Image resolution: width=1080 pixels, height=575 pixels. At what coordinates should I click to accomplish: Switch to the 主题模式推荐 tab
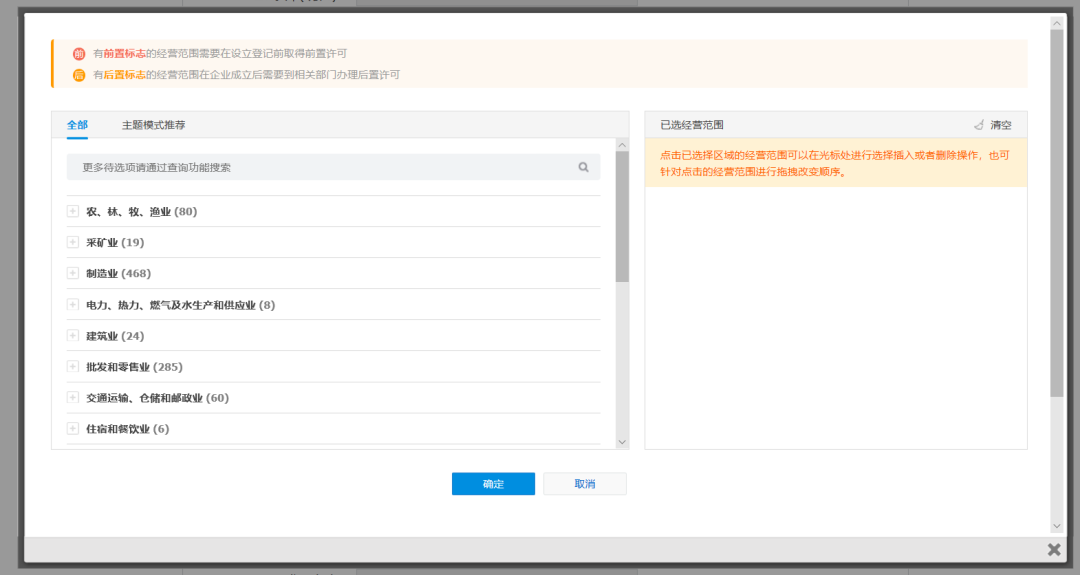pos(154,125)
